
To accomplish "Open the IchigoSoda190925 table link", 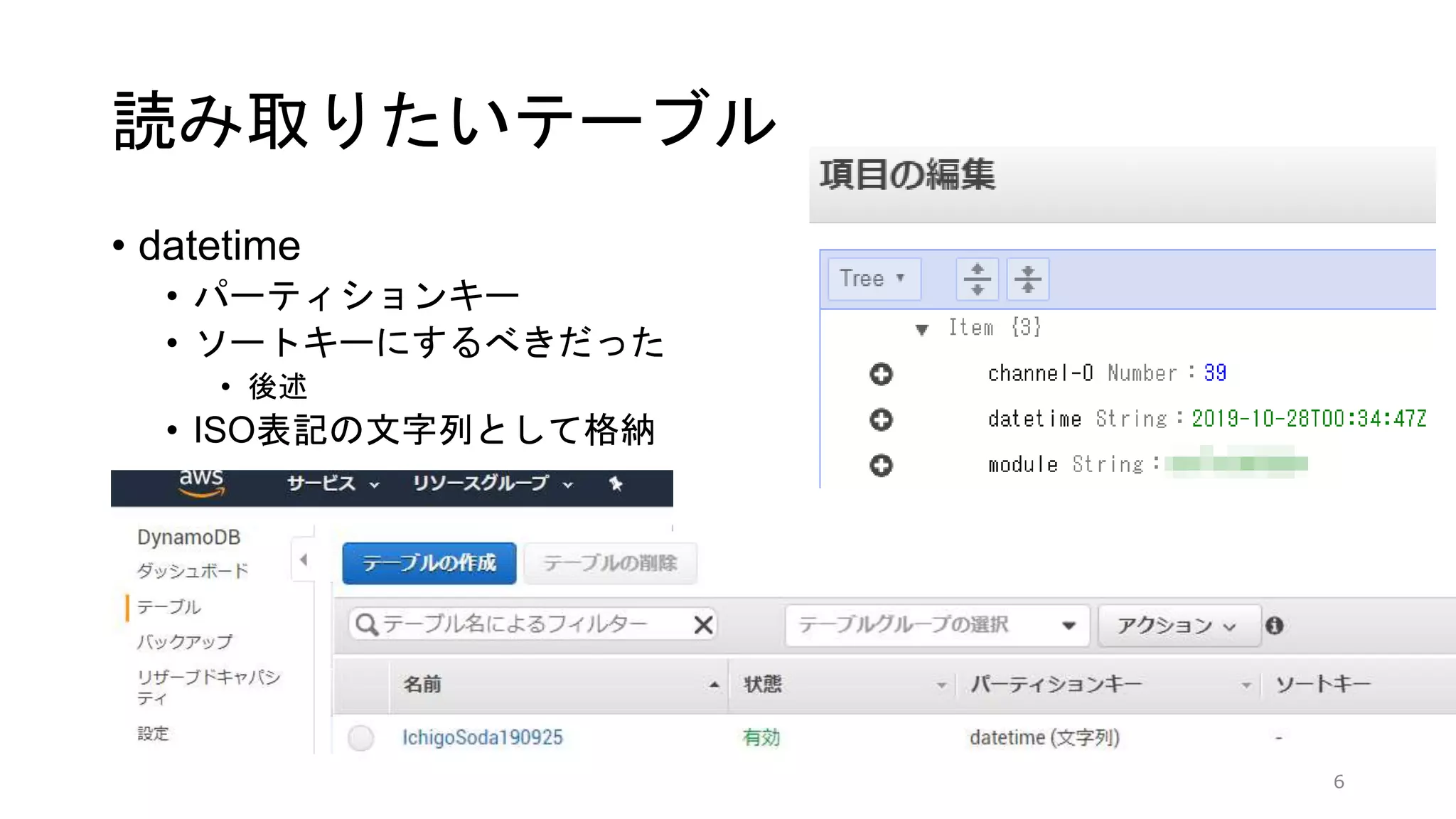I will [482, 737].
